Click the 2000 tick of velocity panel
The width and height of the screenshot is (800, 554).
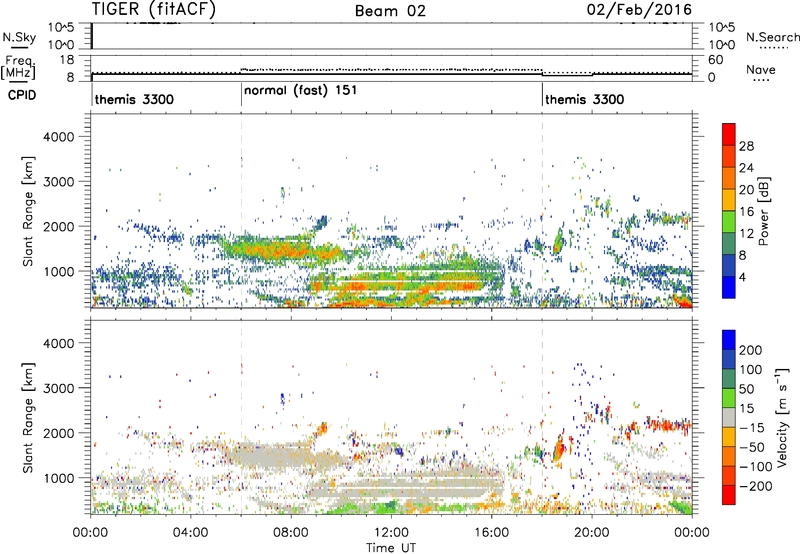pos(58,433)
